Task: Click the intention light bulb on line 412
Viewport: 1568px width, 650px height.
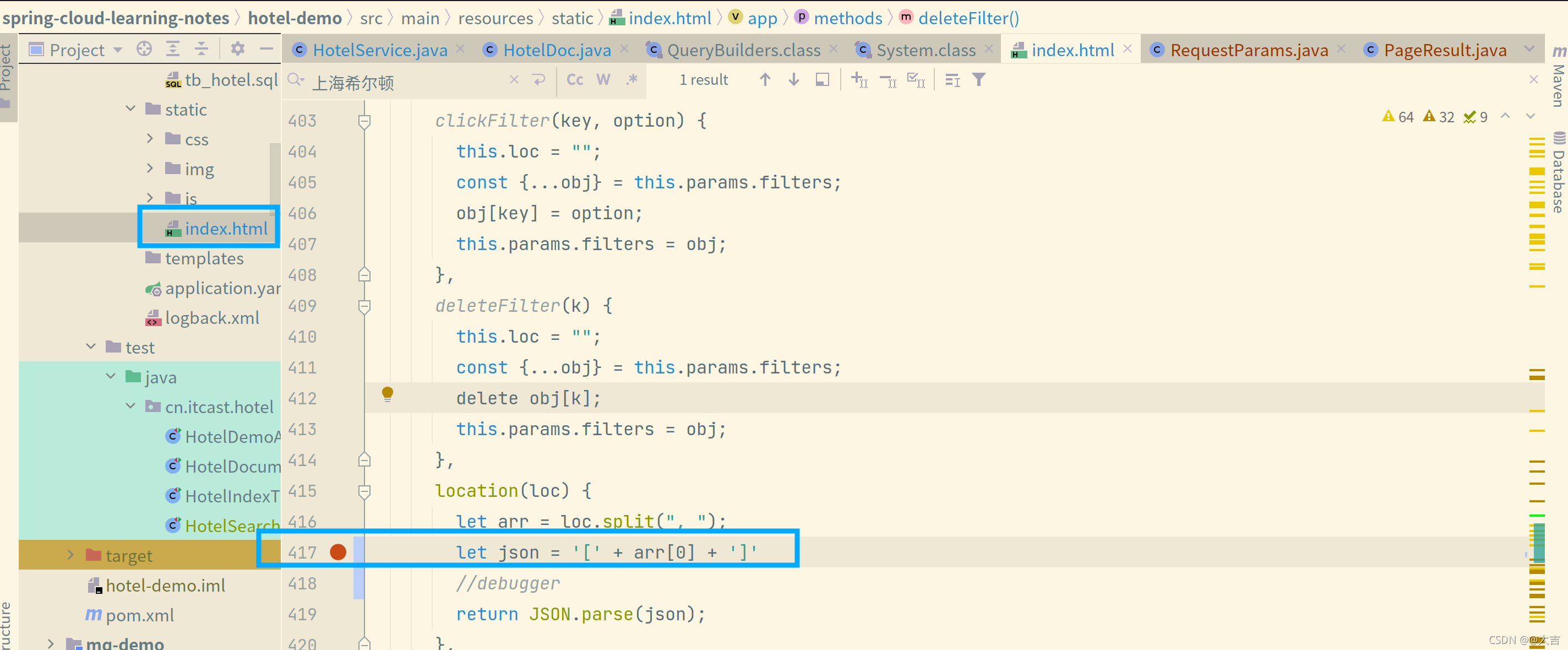Action: pos(387,394)
